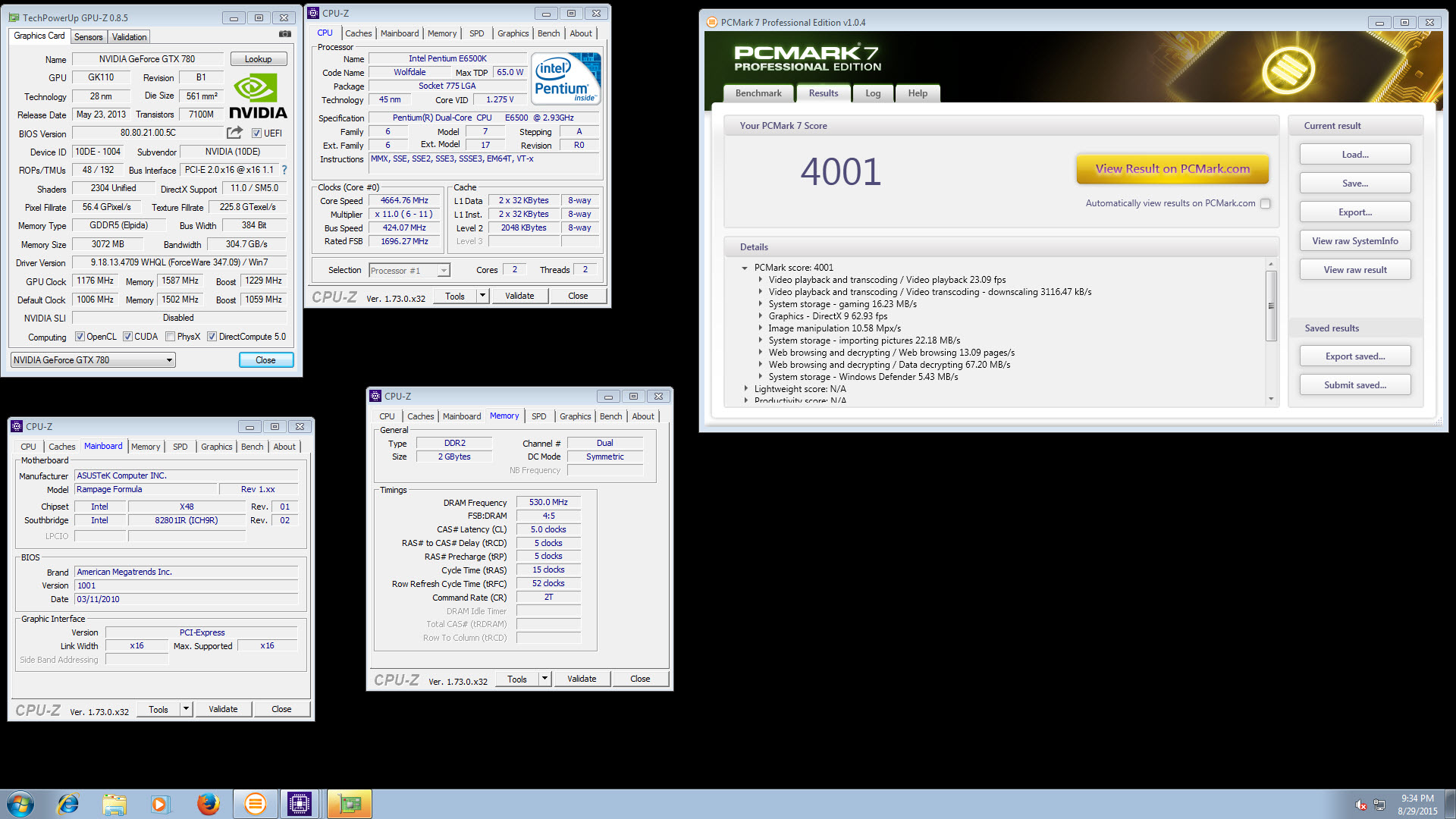Click View Result on PCMark.com button
The image size is (1456, 819).
point(1172,169)
